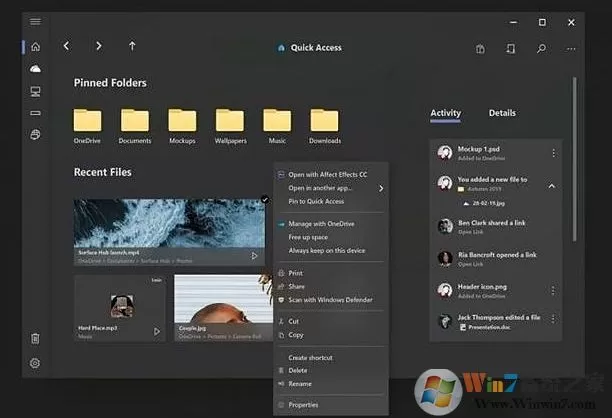Play the Hard Place.mp3 file
Image resolution: width=612 pixels, height=418 pixels.
(x=157, y=332)
